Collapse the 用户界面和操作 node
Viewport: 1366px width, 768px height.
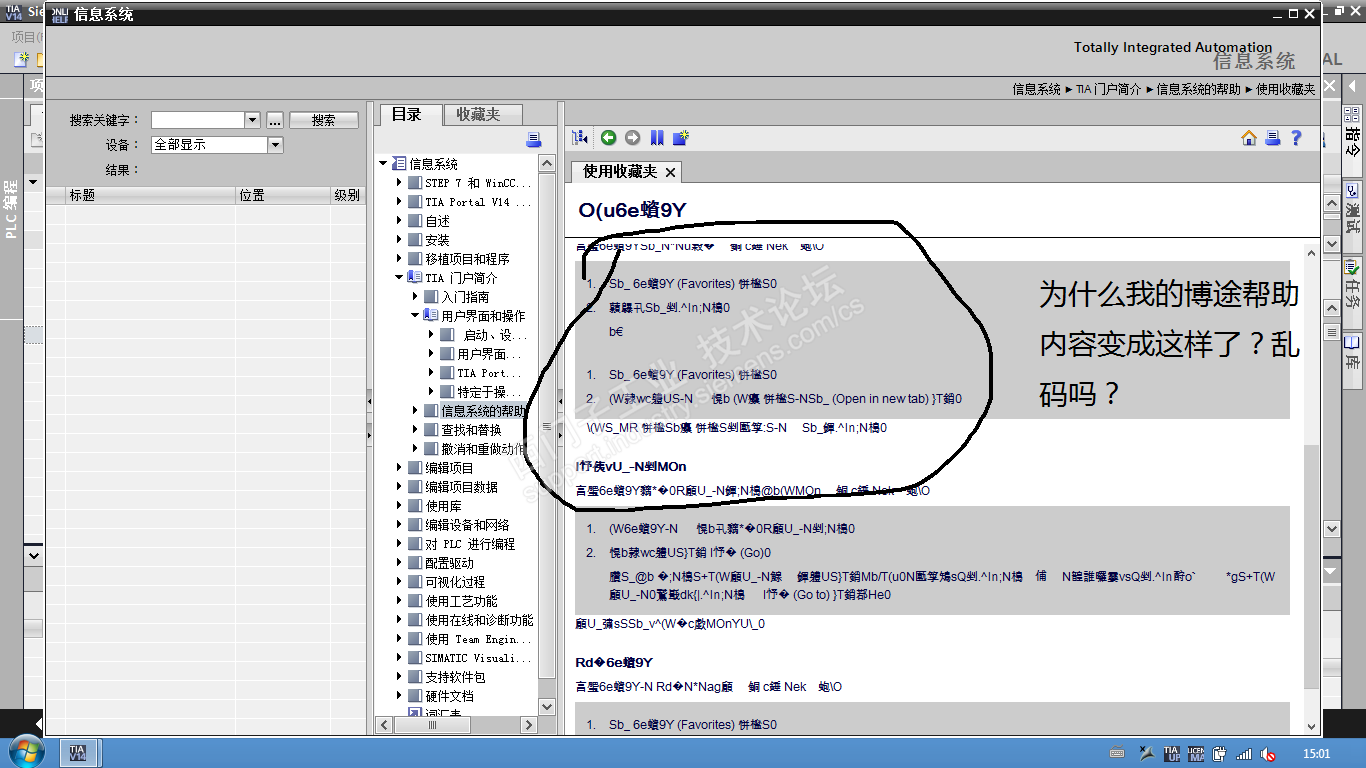pos(415,316)
